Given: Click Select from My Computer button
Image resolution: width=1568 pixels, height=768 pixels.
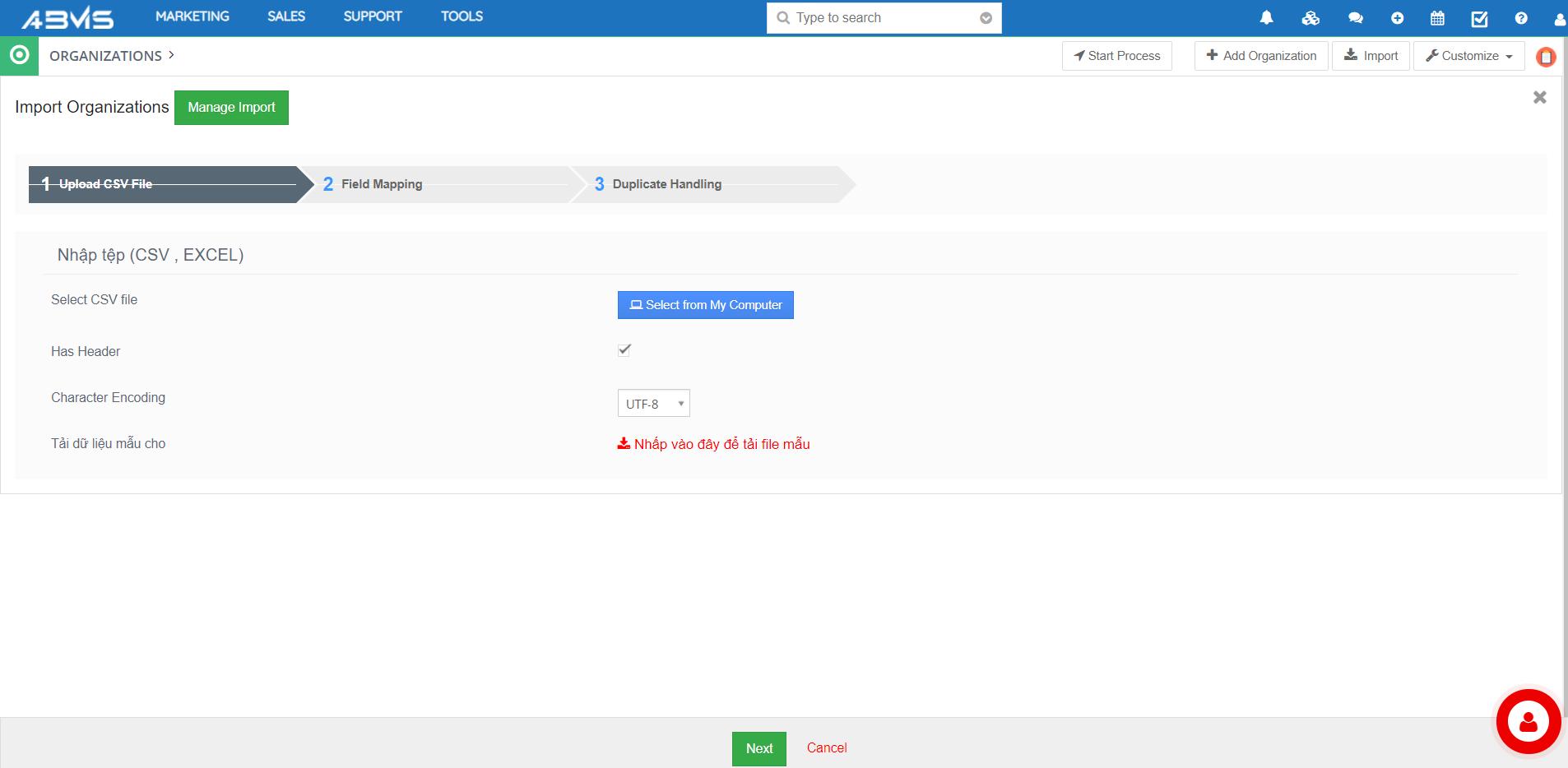Looking at the screenshot, I should pyautogui.click(x=705, y=305).
